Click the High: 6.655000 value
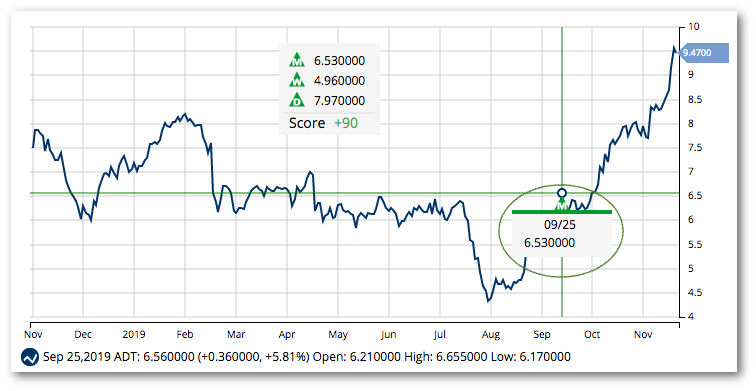Screen dimensions: 756x391 446,357
